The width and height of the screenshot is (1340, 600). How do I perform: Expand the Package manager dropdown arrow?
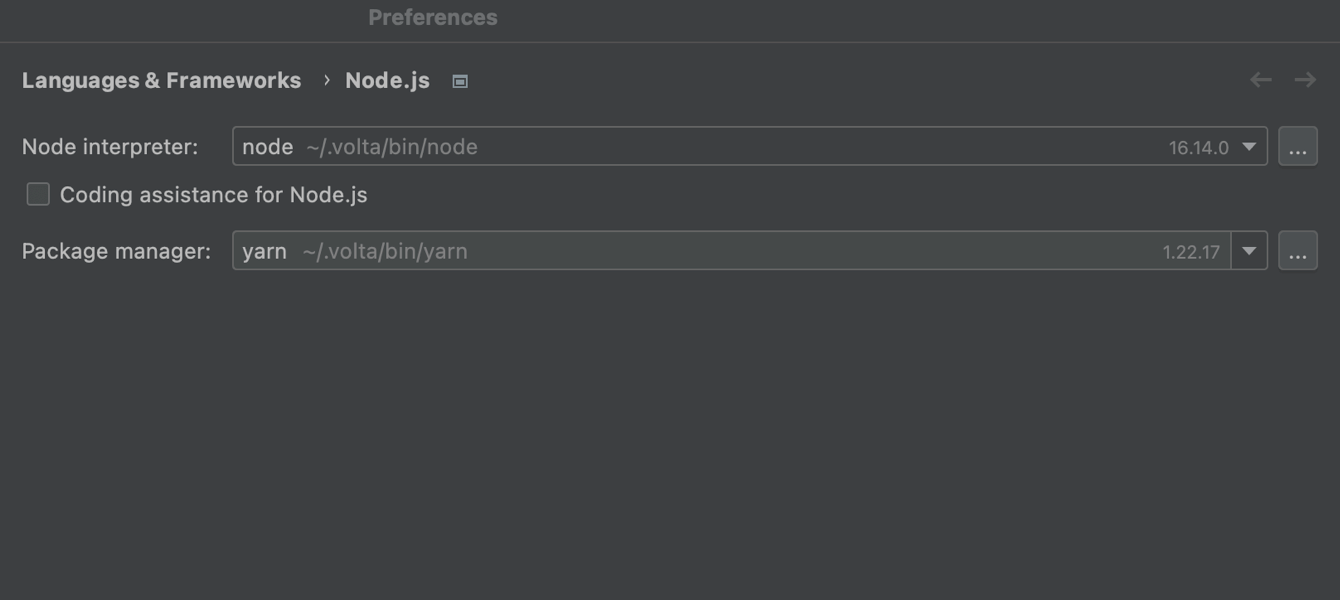pos(1249,251)
